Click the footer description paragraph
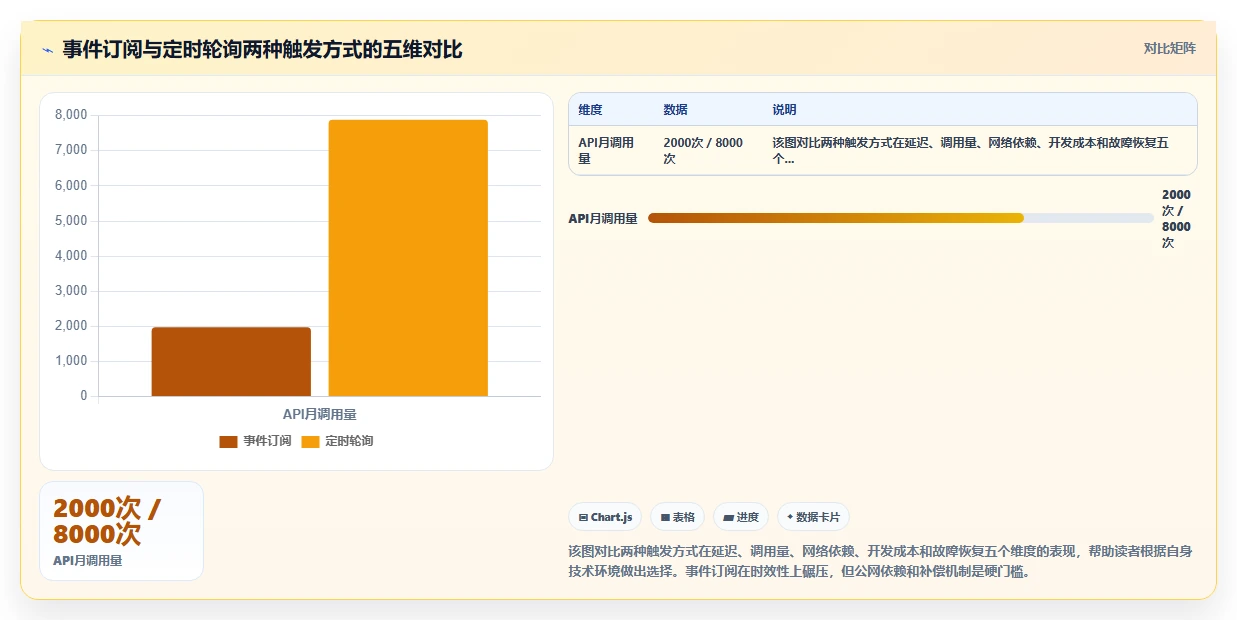Screen dimensions: 1237x620 click(x=880, y=561)
